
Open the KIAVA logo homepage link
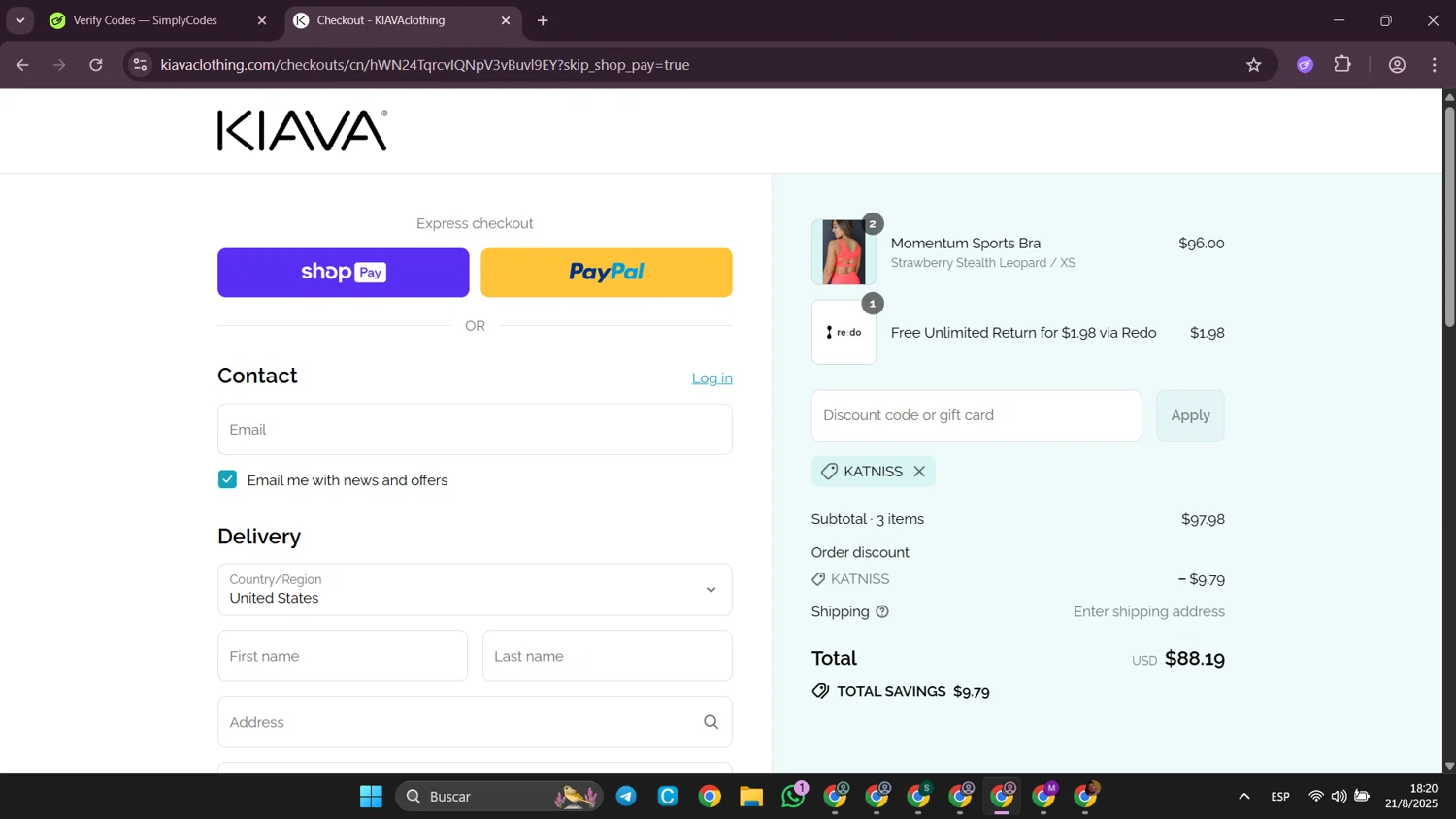(303, 130)
